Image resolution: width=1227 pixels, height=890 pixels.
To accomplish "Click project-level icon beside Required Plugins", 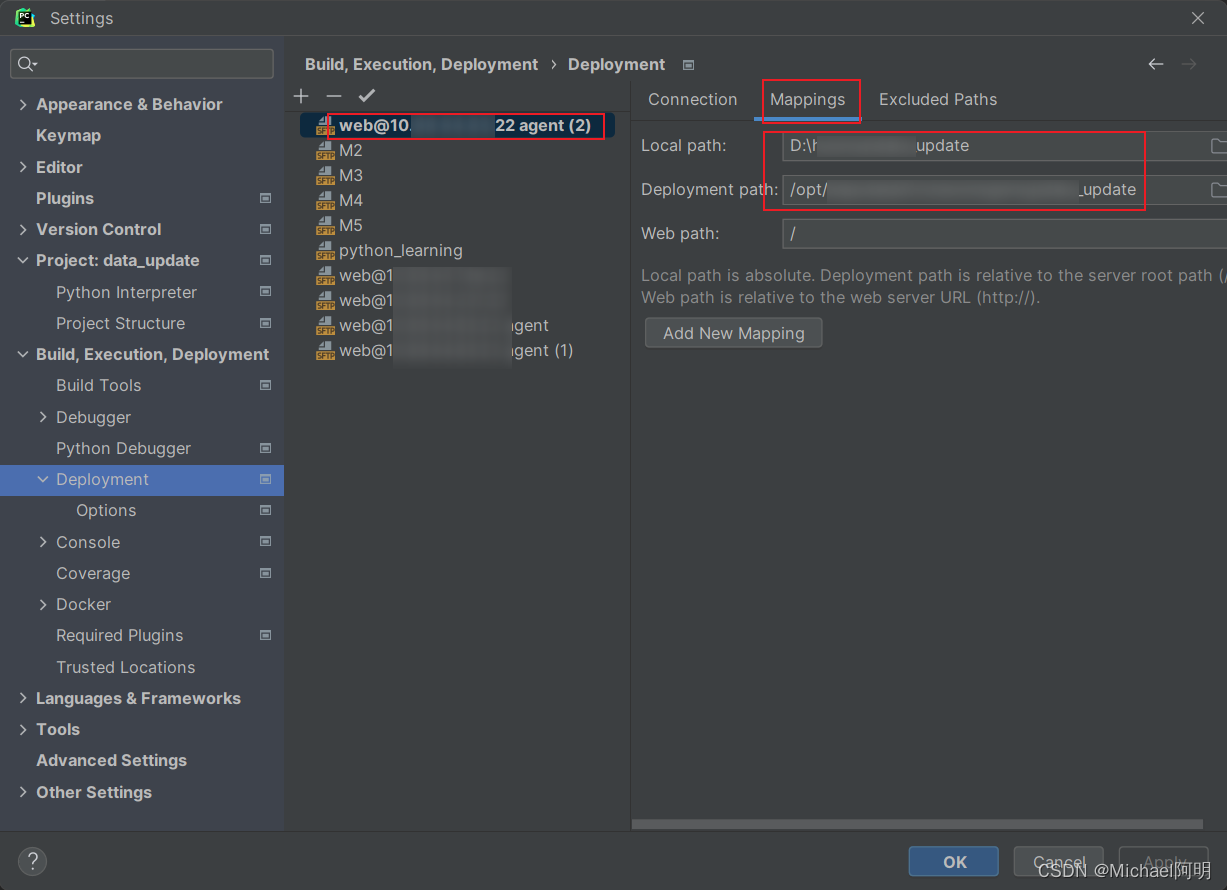I will point(265,635).
